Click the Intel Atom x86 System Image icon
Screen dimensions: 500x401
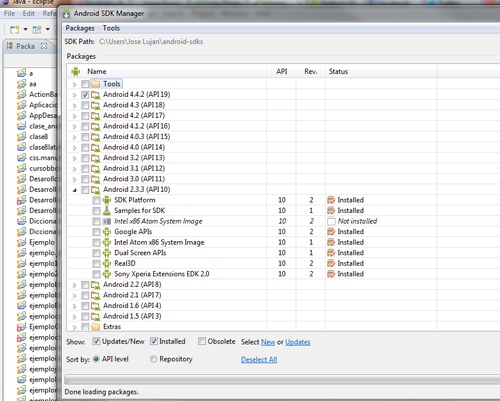point(107,242)
